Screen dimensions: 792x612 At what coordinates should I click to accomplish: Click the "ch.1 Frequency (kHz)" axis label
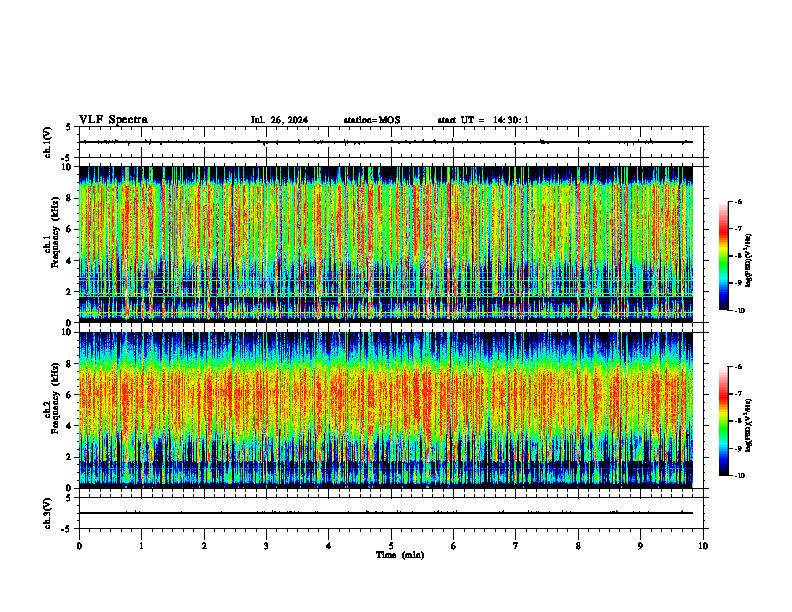(51, 232)
